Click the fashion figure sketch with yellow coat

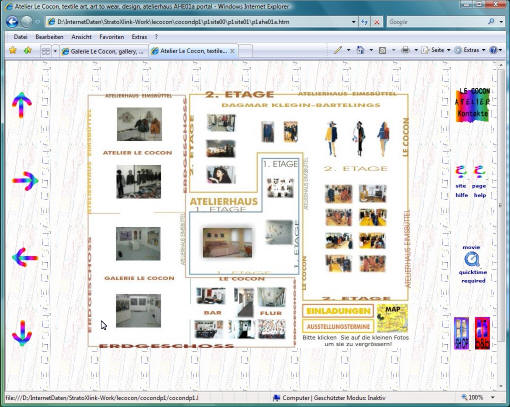click(331, 139)
